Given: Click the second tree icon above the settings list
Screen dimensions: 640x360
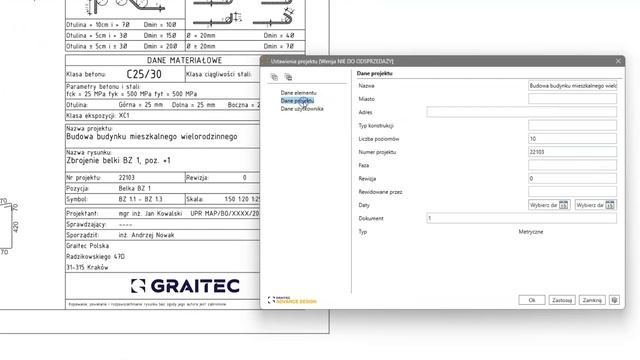Looking at the screenshot, I should point(288,77).
